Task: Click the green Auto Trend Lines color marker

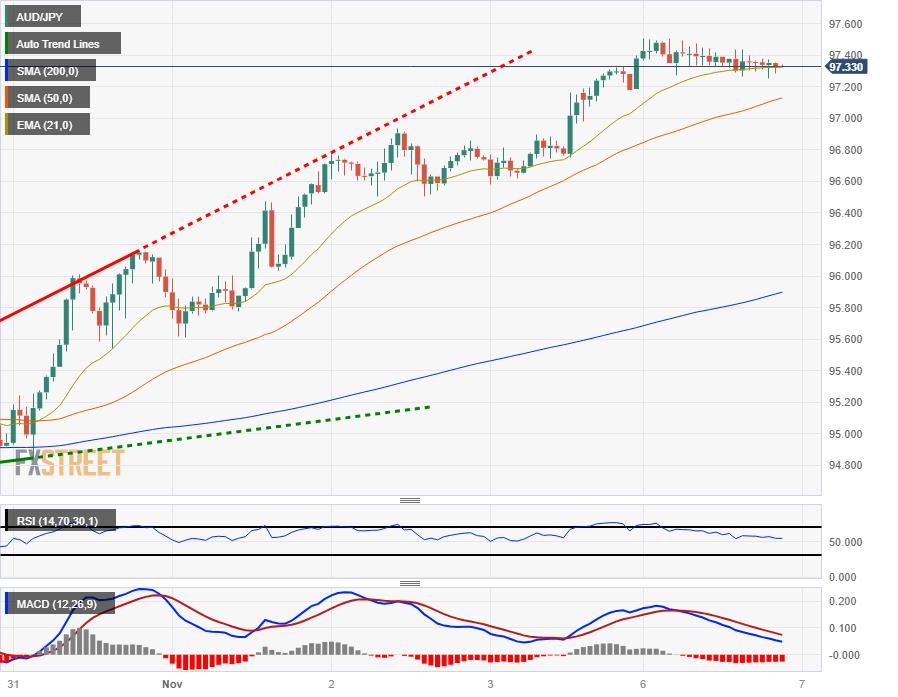Action: [6, 44]
